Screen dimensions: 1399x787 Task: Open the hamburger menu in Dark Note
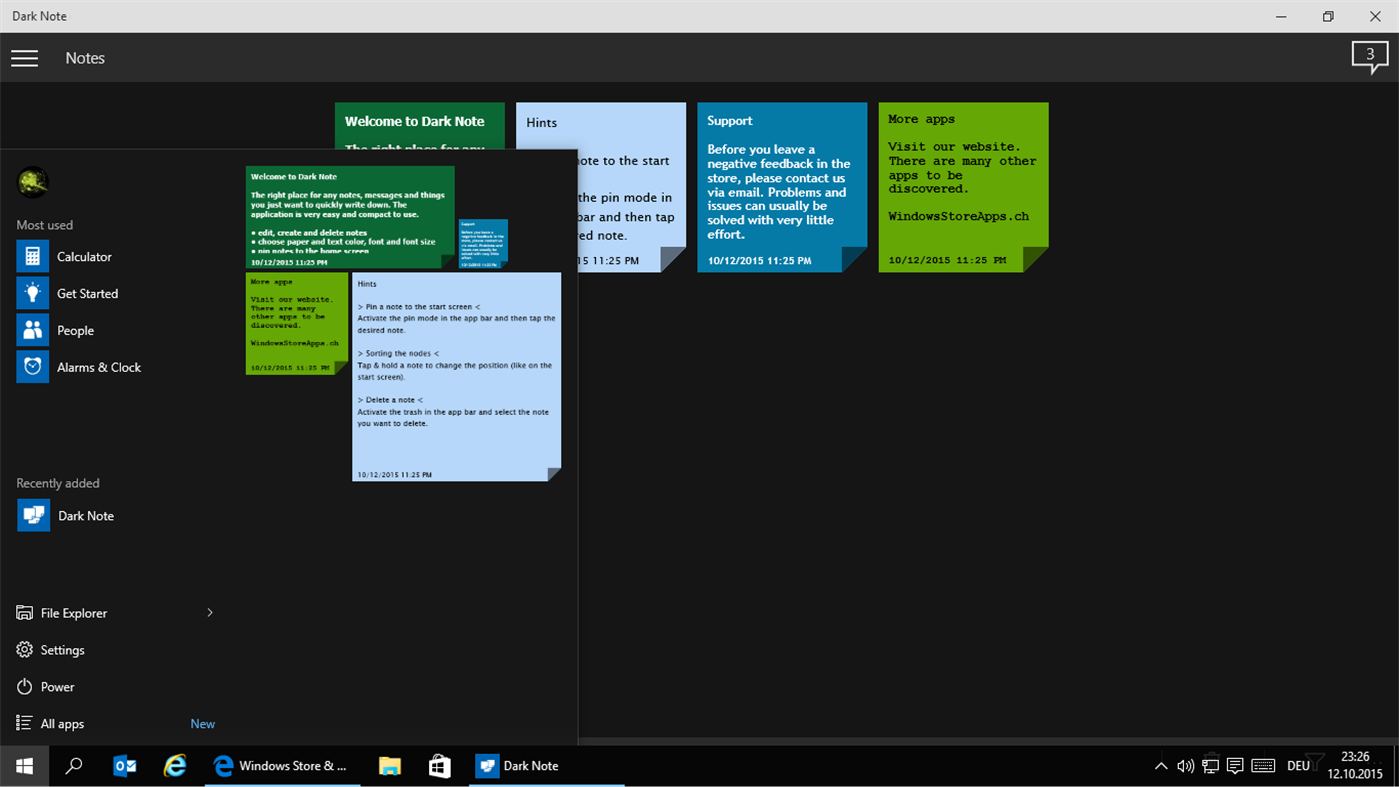24,57
